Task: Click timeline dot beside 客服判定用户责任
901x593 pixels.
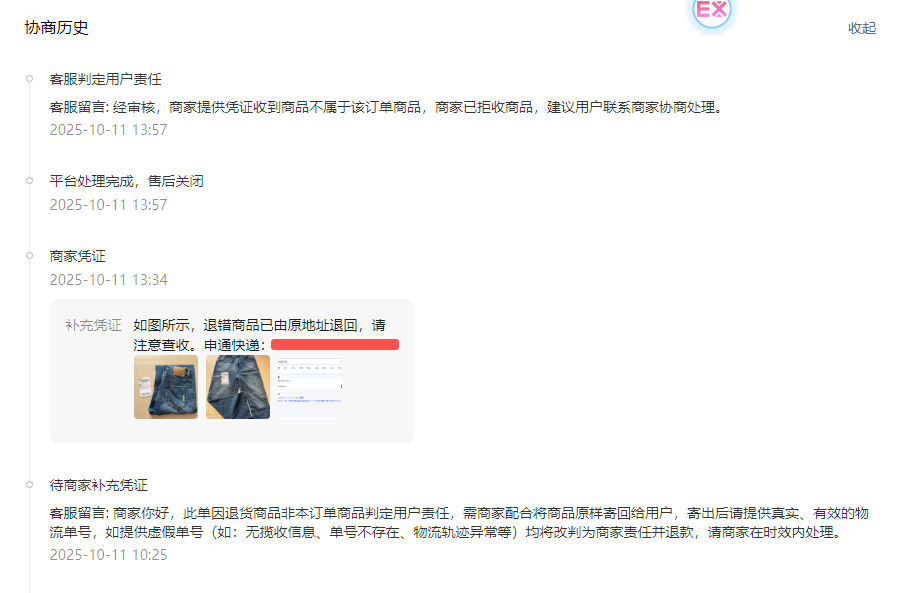Action: [29, 79]
